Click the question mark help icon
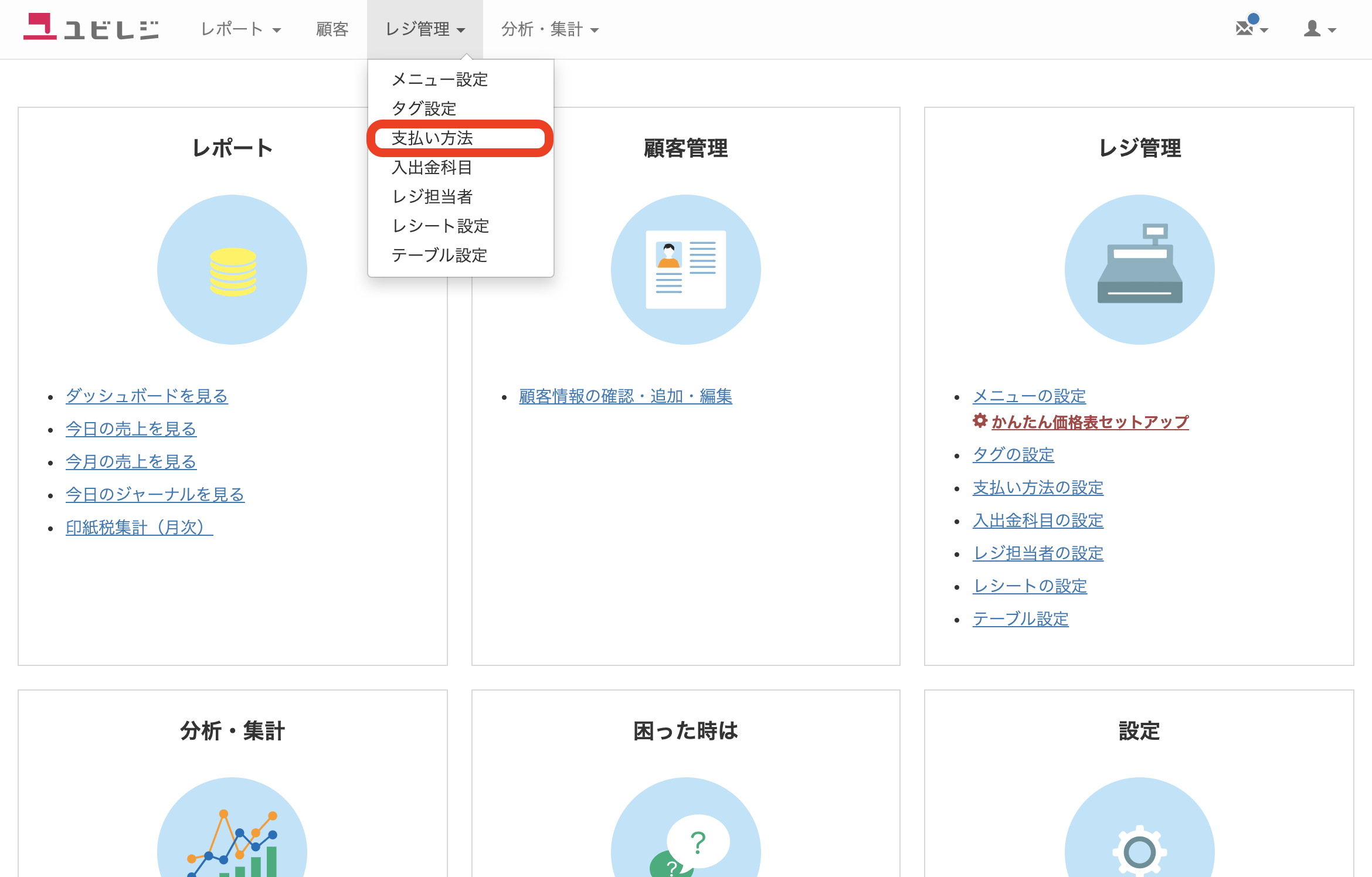1372x877 pixels. pos(690,846)
